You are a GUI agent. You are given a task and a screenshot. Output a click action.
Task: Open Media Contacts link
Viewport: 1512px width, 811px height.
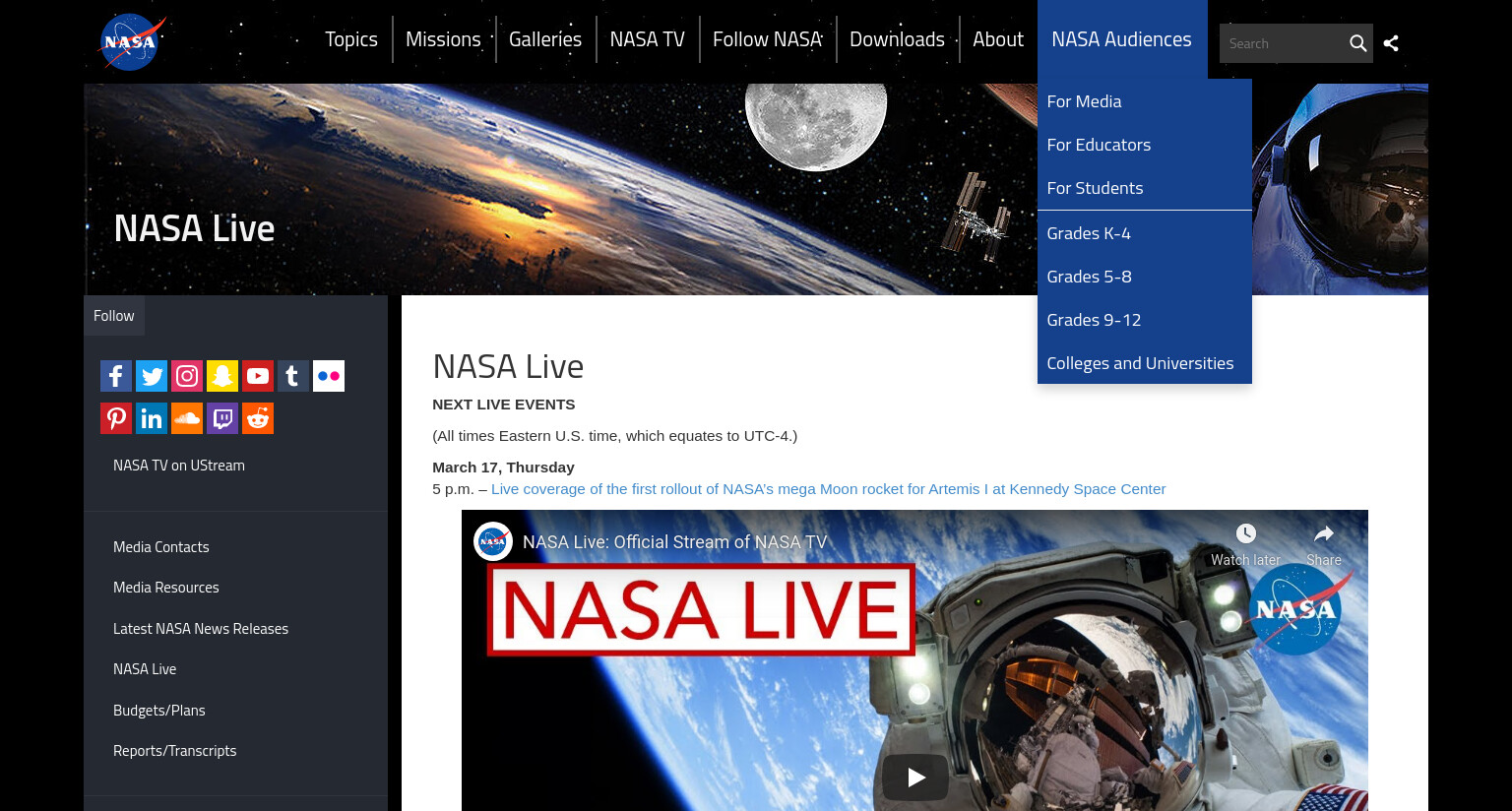161,547
